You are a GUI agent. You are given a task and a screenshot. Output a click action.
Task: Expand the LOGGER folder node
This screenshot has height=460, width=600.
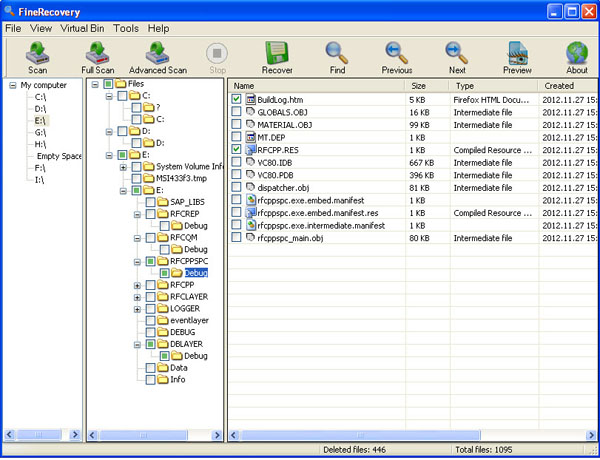coord(137,309)
